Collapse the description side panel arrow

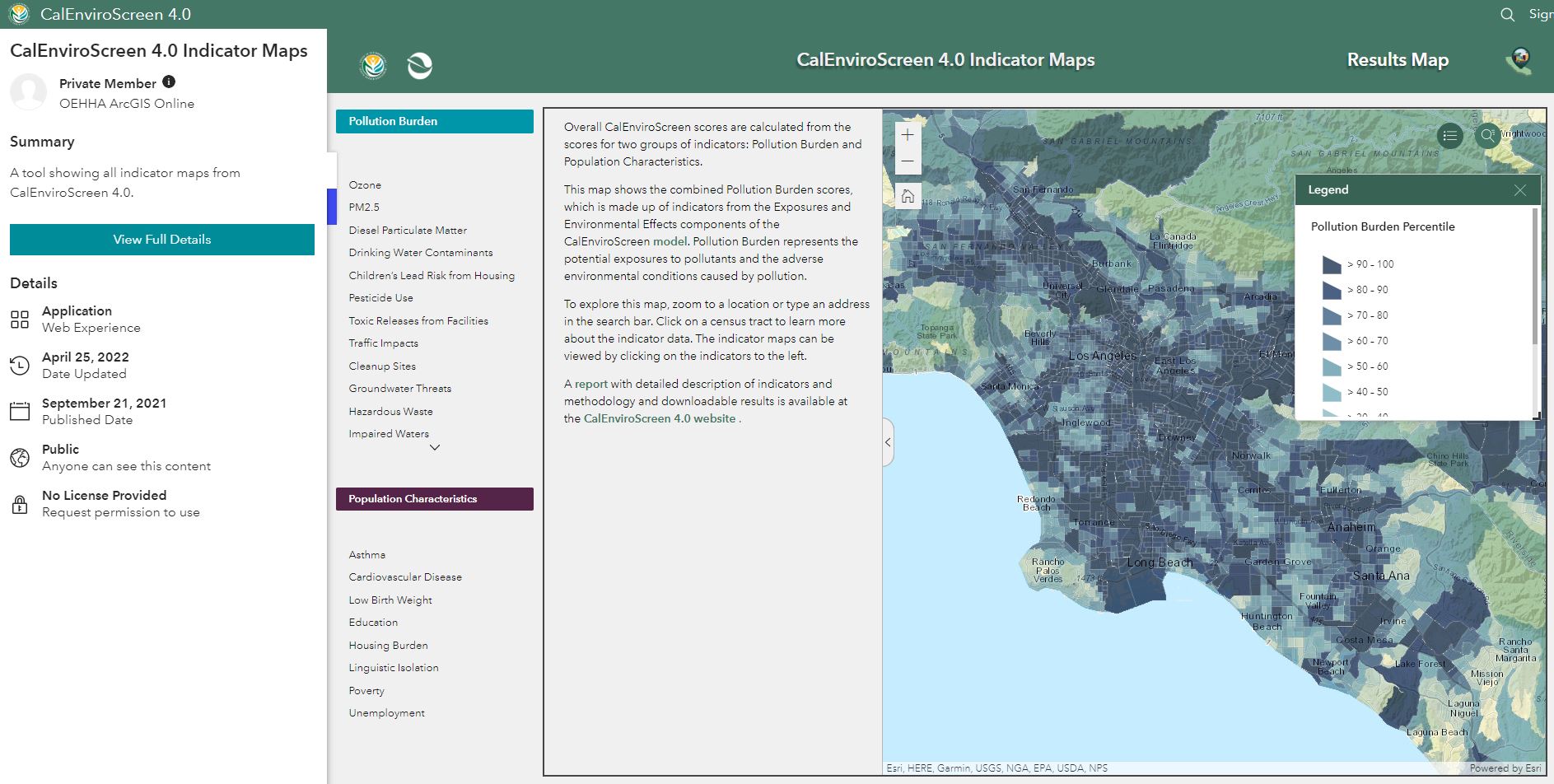[888, 442]
